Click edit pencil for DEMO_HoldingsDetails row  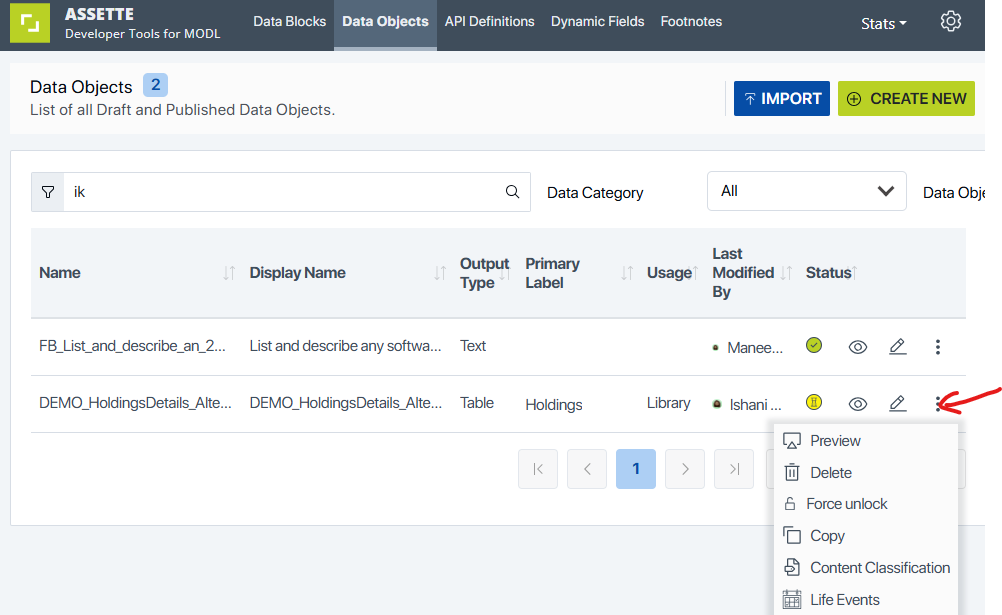point(897,404)
